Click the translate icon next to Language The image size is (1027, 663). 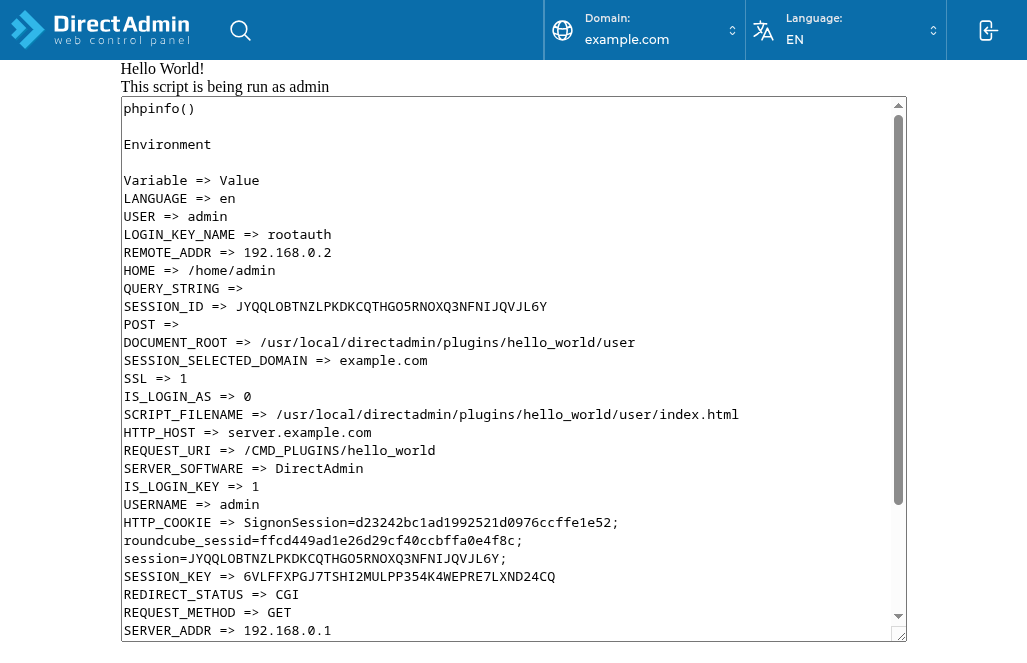click(x=763, y=30)
